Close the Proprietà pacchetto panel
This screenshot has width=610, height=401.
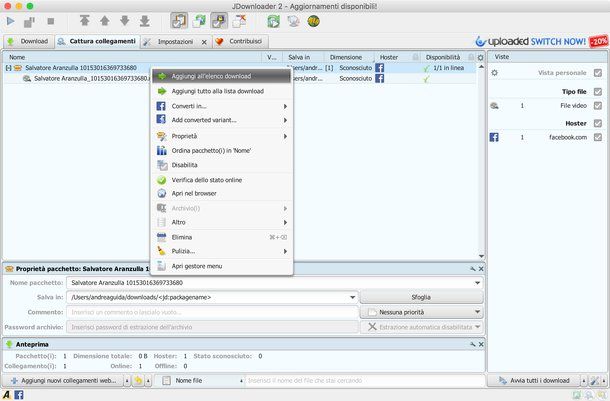[x=481, y=269]
